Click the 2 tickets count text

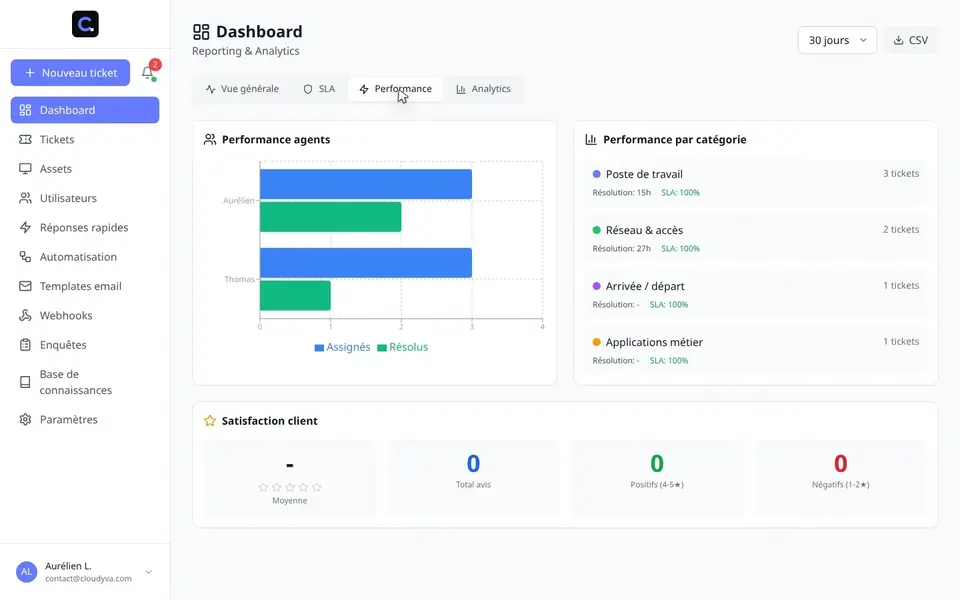(901, 230)
